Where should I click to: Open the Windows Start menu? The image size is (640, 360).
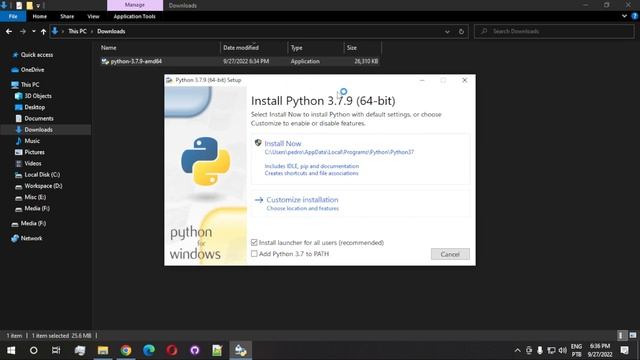tap(11, 350)
